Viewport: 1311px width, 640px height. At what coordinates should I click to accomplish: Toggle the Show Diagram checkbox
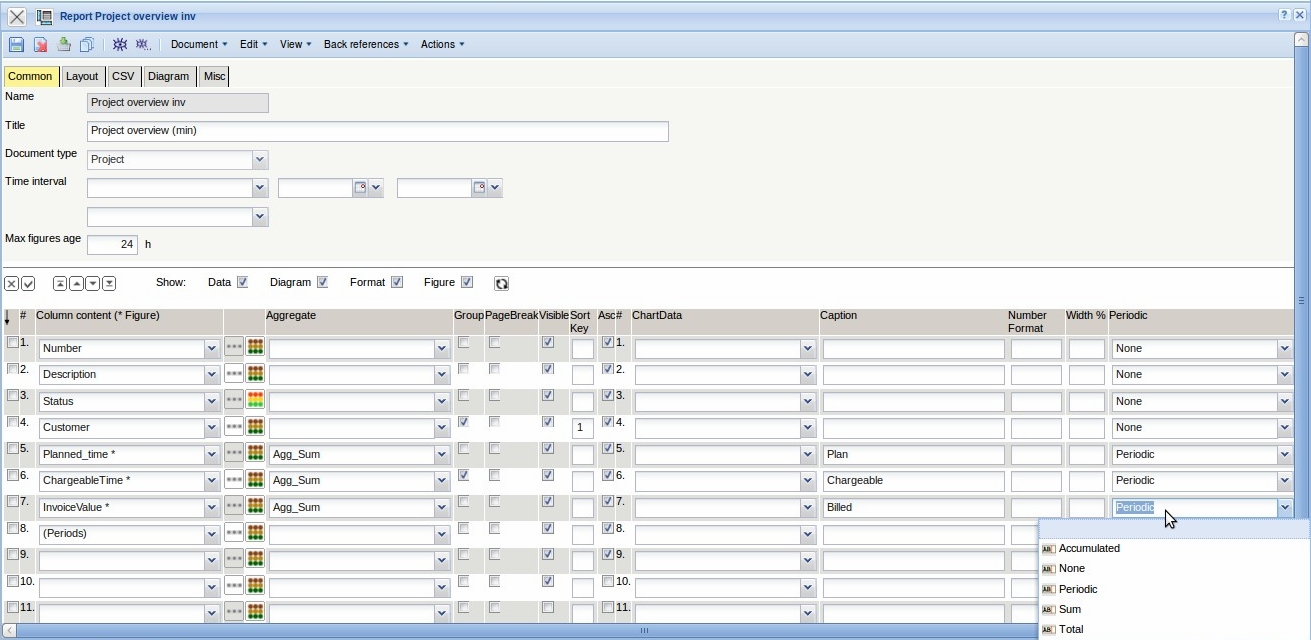click(x=322, y=283)
